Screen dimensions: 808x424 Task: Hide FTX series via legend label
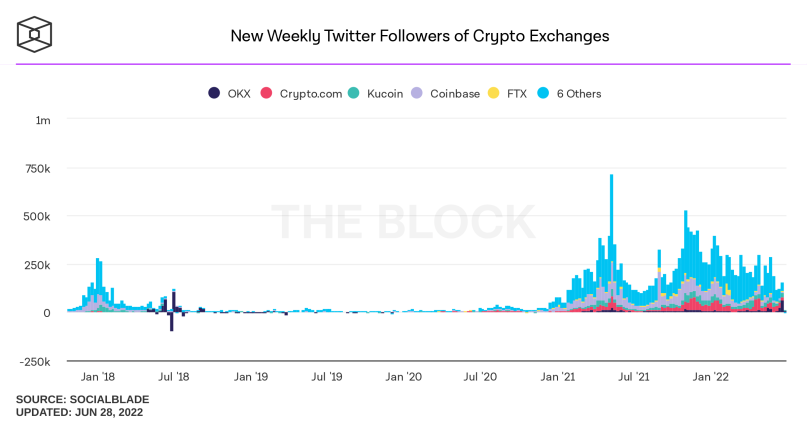(517, 94)
